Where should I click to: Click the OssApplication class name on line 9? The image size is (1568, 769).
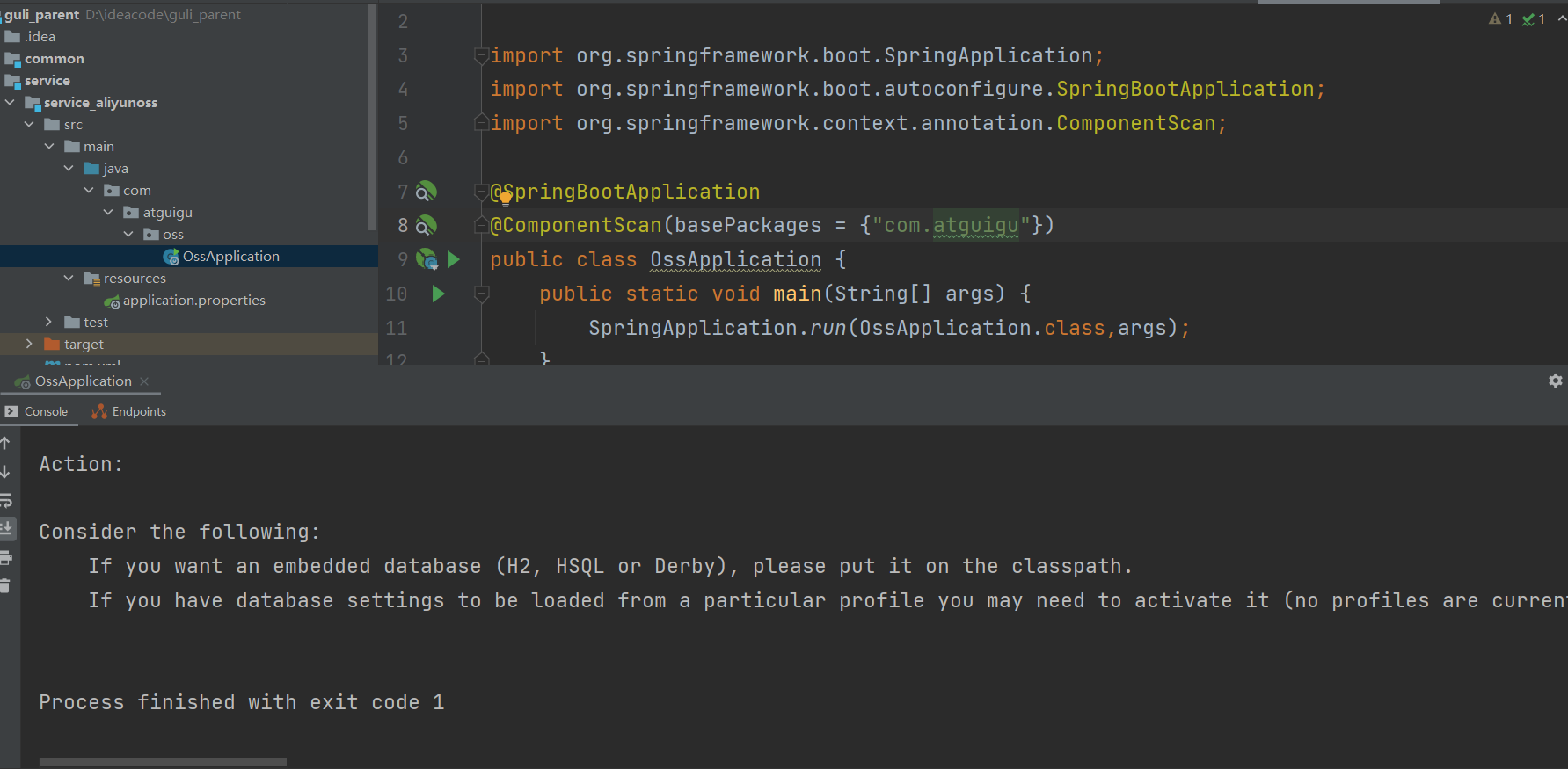735,260
